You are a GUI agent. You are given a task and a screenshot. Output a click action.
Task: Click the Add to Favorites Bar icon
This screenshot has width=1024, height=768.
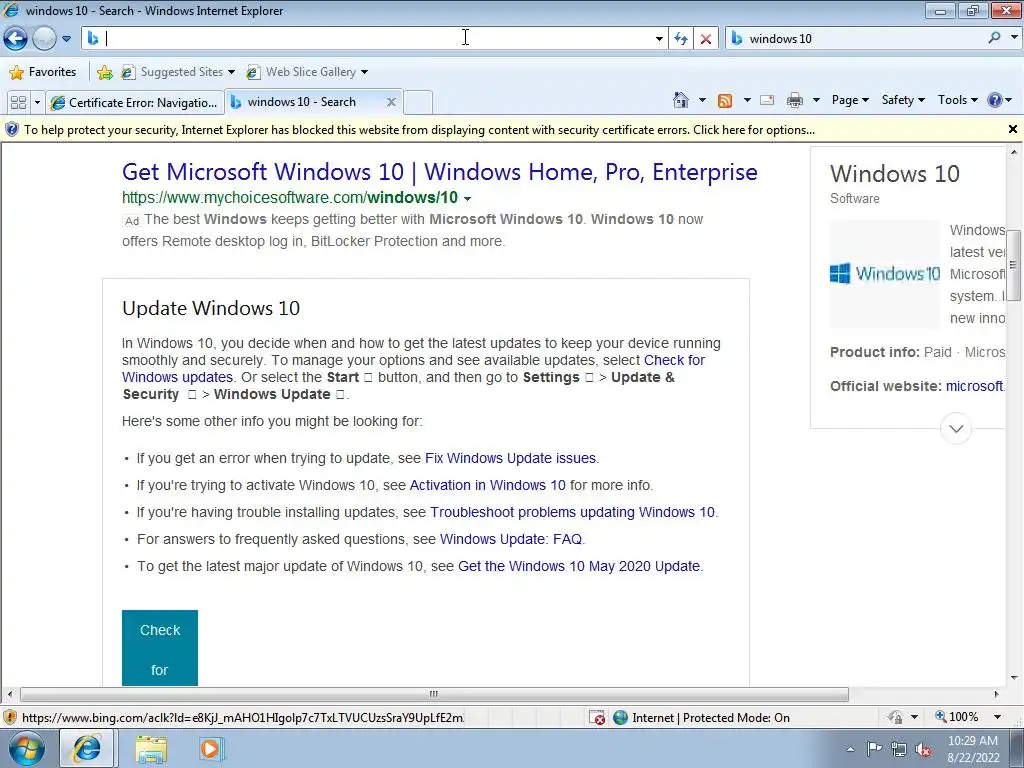pyautogui.click(x=104, y=72)
